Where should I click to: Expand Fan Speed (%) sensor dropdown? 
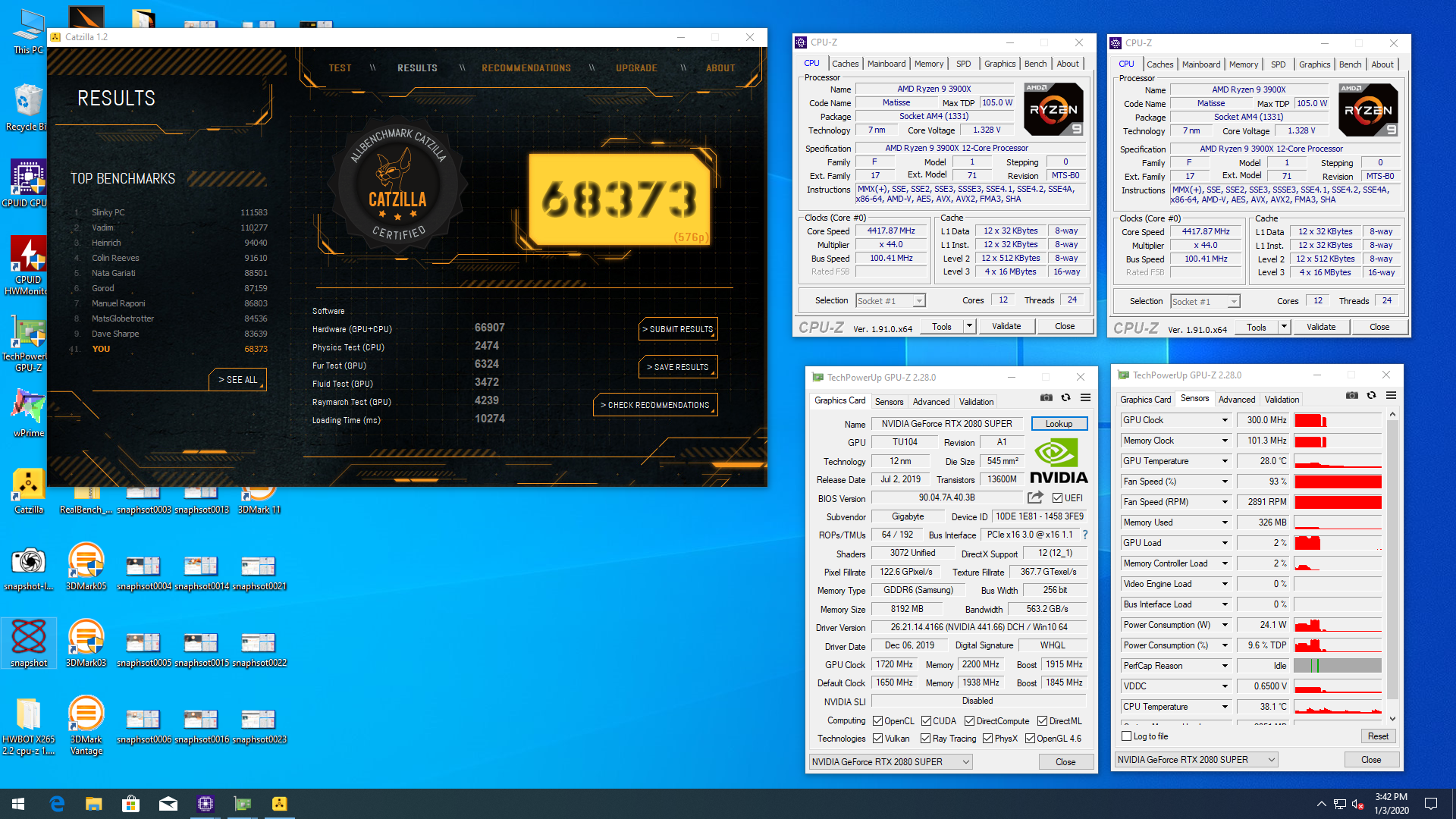point(1224,482)
